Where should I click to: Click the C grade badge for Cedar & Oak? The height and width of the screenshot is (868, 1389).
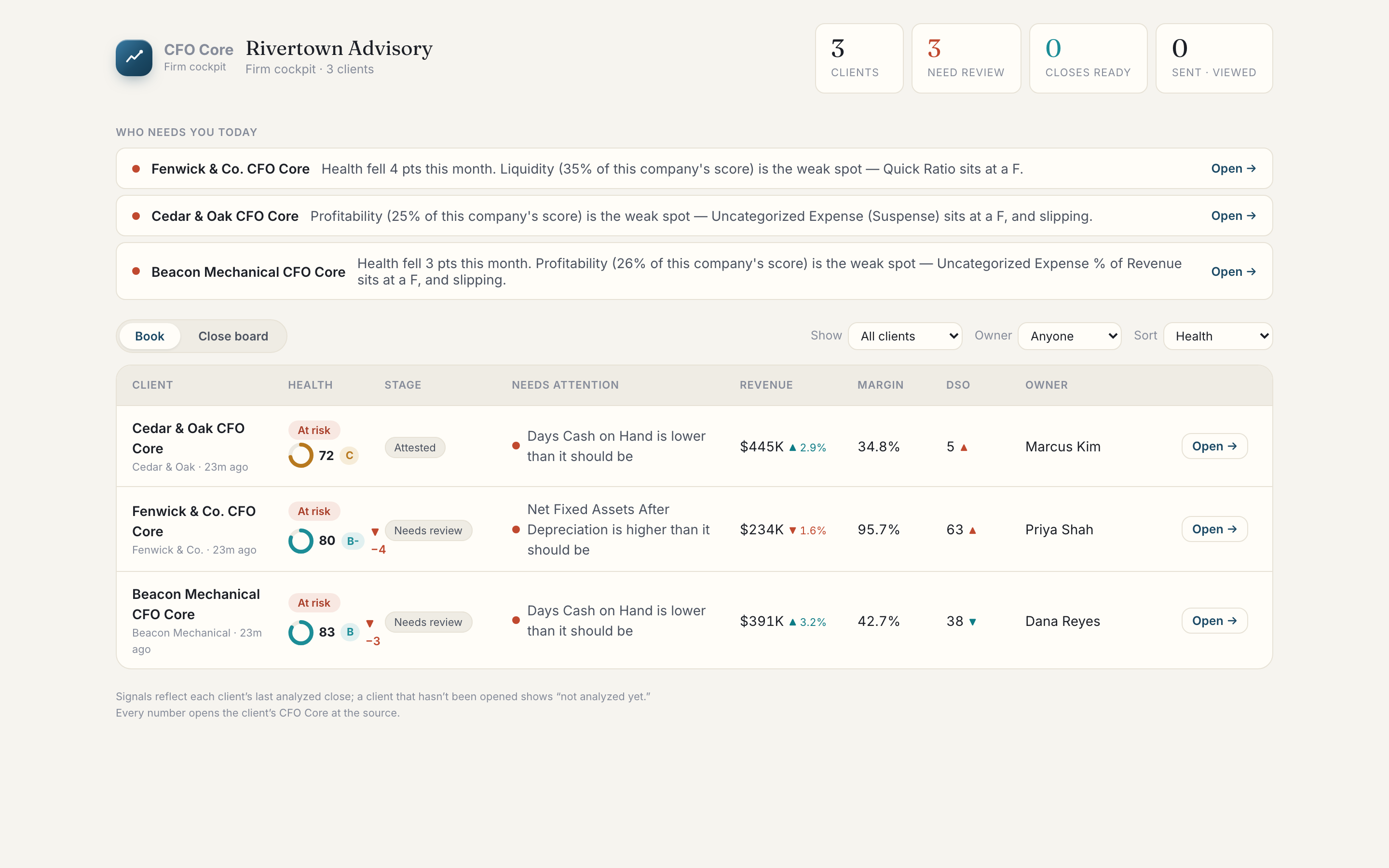click(x=349, y=455)
